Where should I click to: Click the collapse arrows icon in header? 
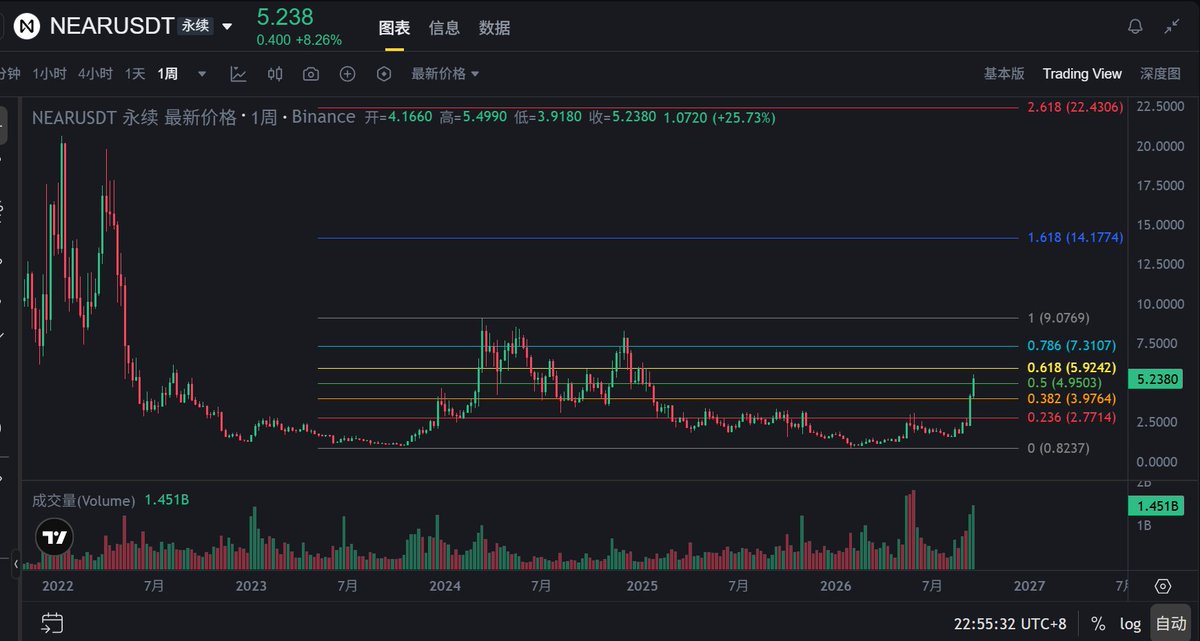1174,27
